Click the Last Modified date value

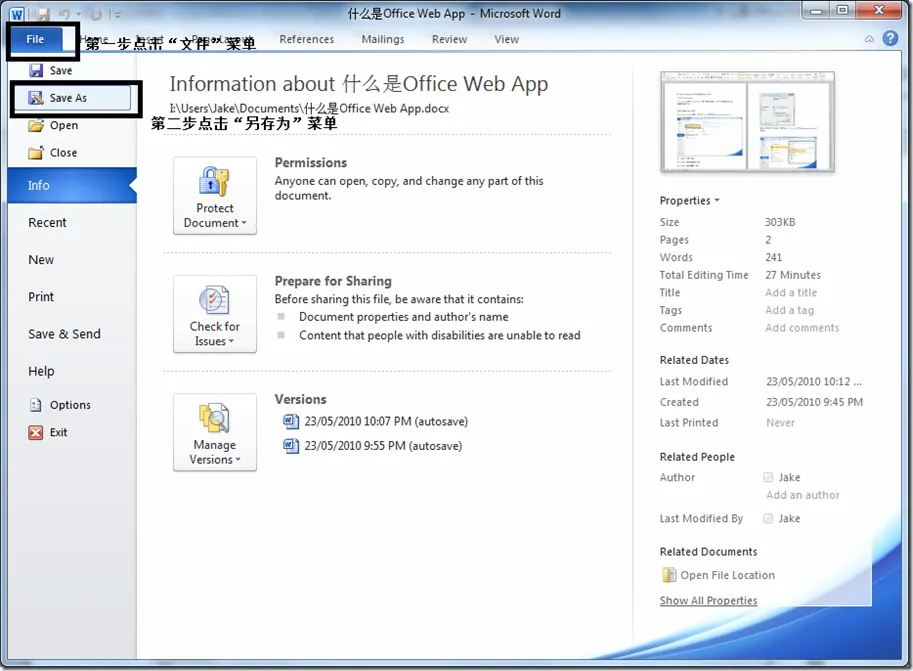[x=813, y=382]
